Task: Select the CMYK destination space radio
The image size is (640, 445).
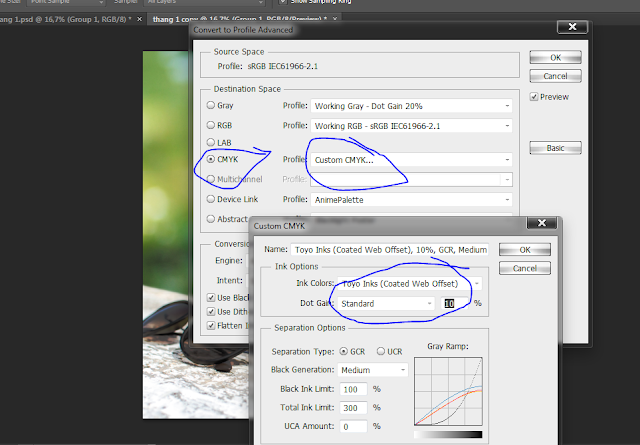Action: pyautogui.click(x=211, y=159)
